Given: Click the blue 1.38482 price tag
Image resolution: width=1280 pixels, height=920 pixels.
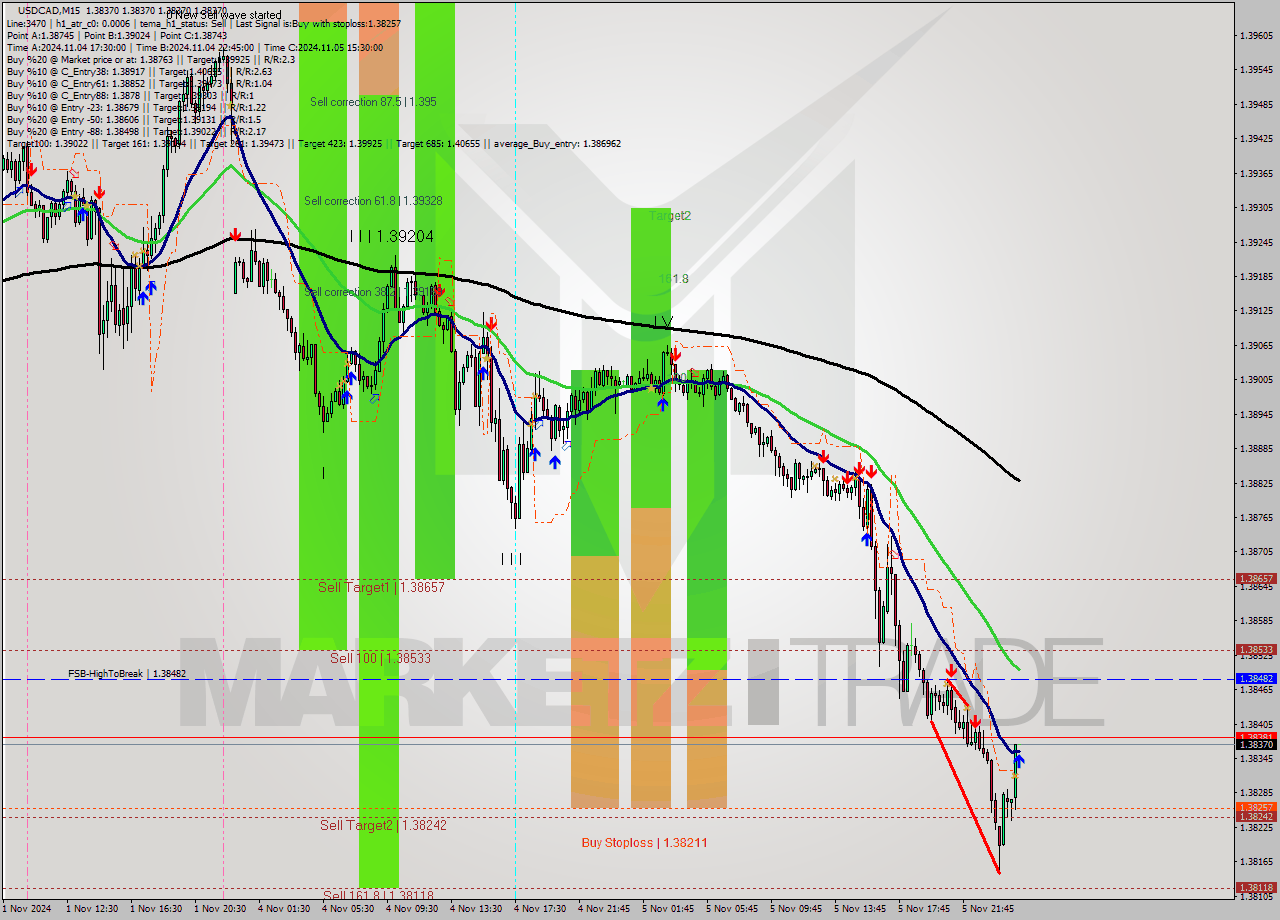Looking at the screenshot, I should [1256, 679].
